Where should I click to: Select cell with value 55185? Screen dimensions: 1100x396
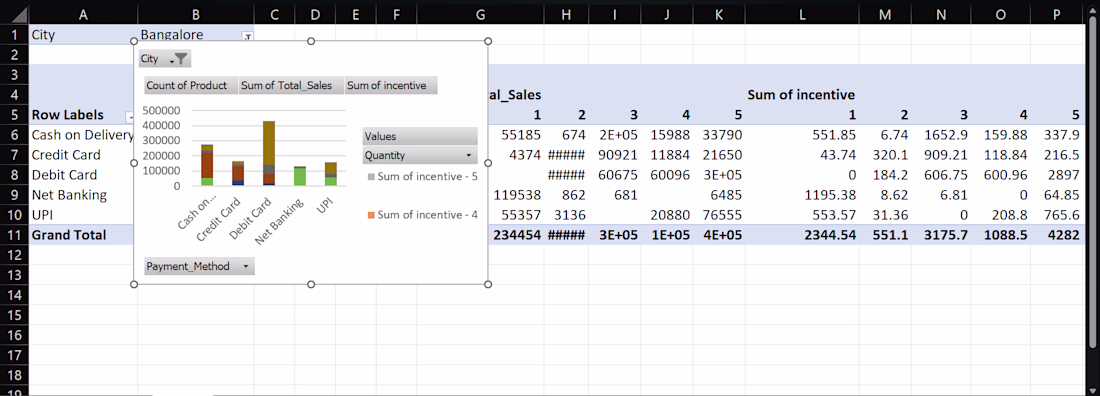click(516, 135)
